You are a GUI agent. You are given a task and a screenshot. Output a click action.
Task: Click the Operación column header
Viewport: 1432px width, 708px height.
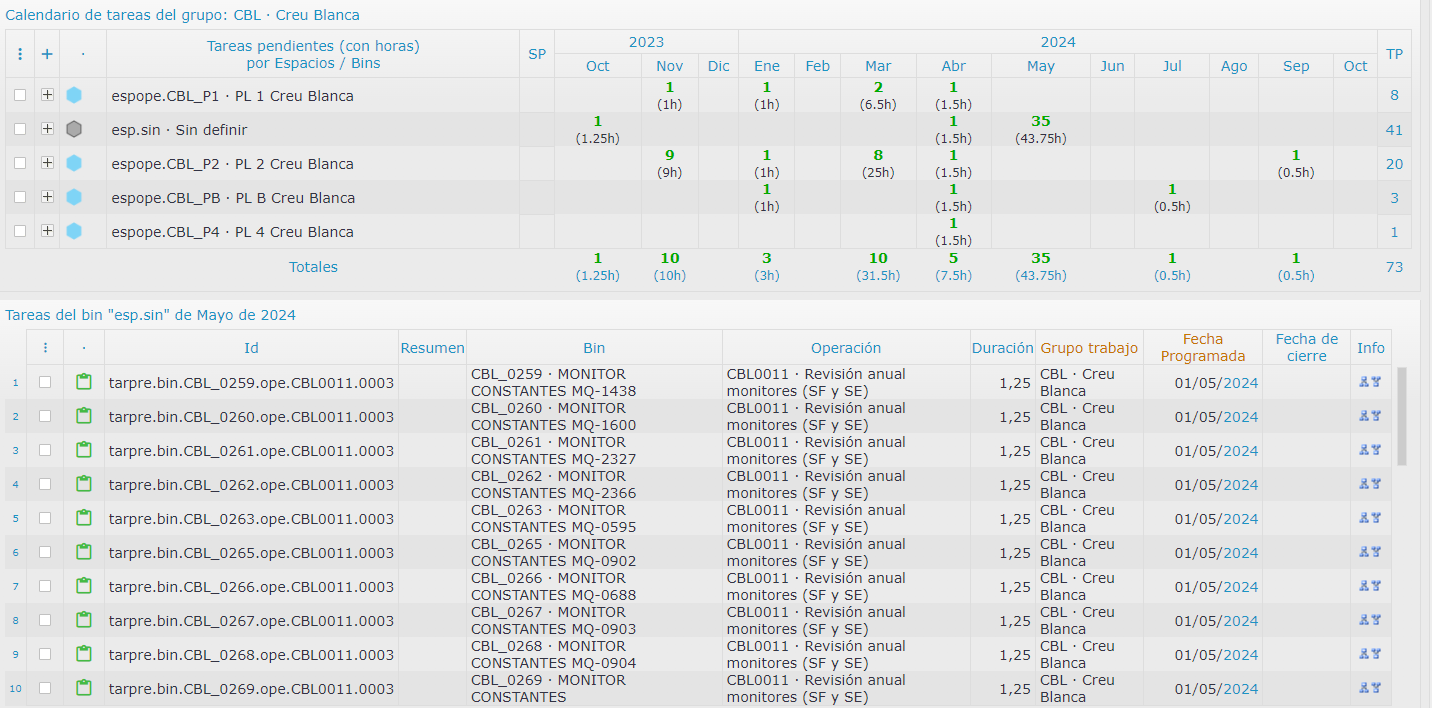(x=846, y=348)
